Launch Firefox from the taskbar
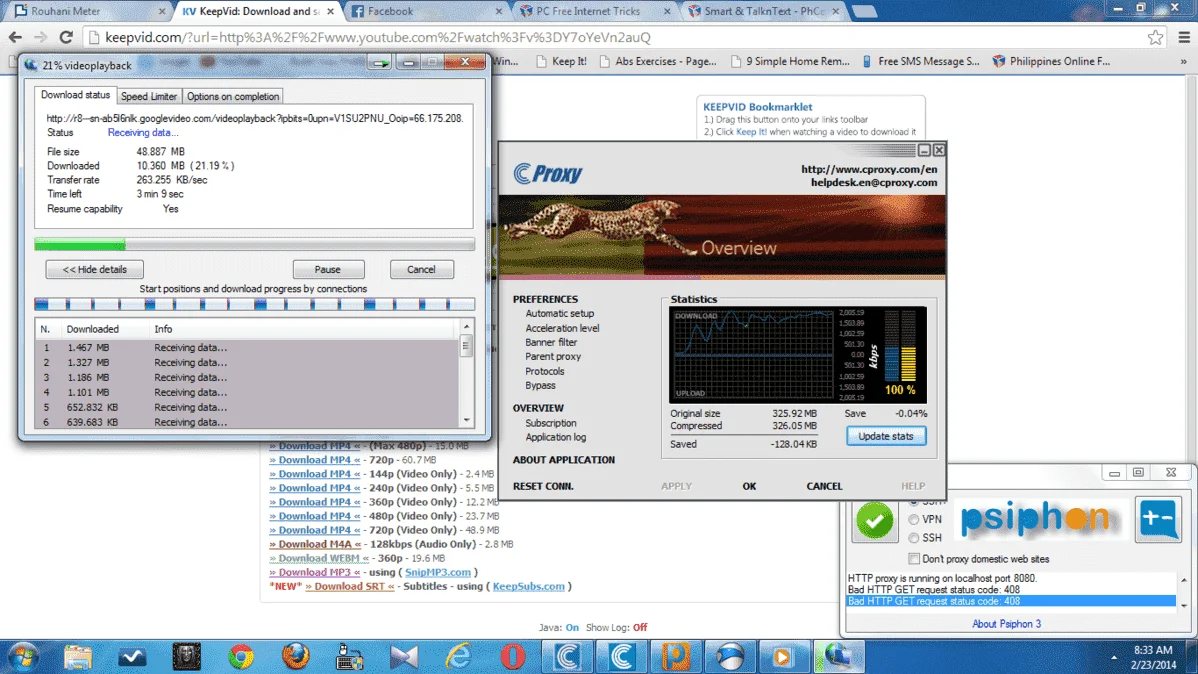1198x674 pixels. pyautogui.click(x=296, y=656)
